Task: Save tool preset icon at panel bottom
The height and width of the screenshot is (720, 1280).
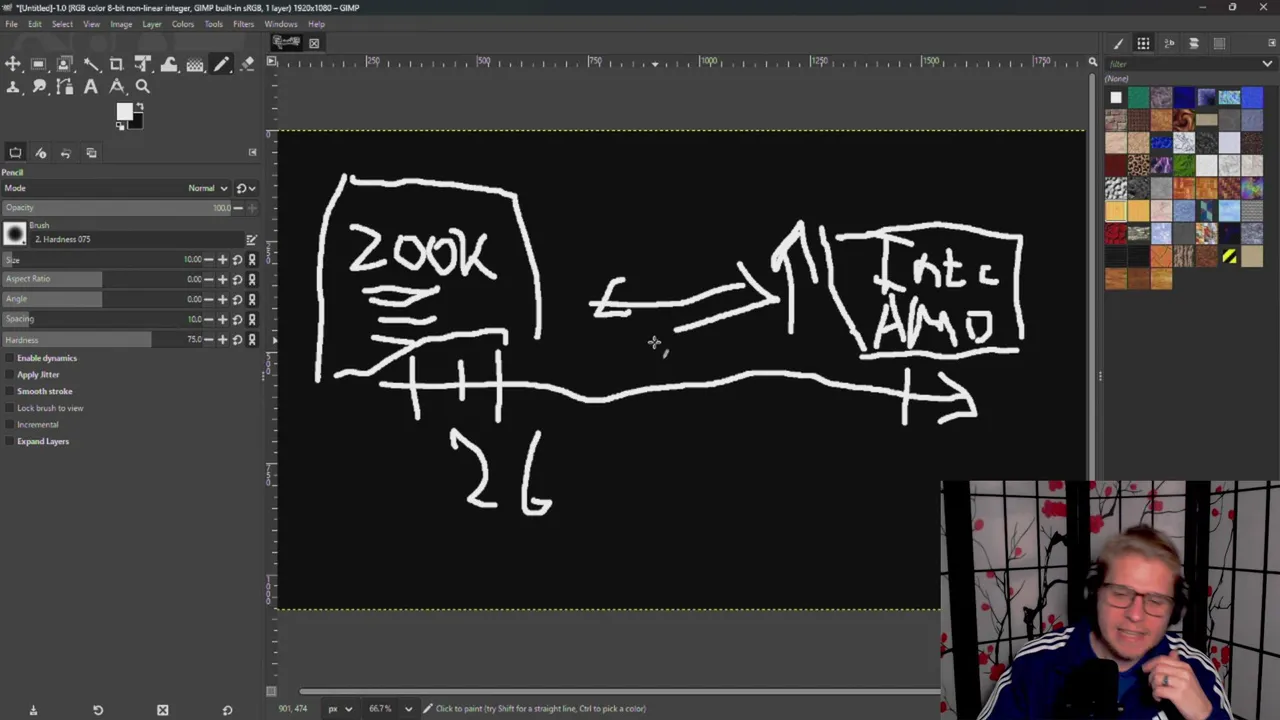Action: [x=33, y=710]
